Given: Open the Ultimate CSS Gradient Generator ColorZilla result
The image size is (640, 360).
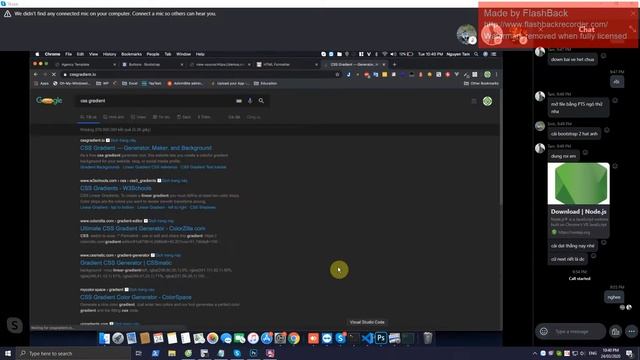Looking at the screenshot, I should point(142,229).
